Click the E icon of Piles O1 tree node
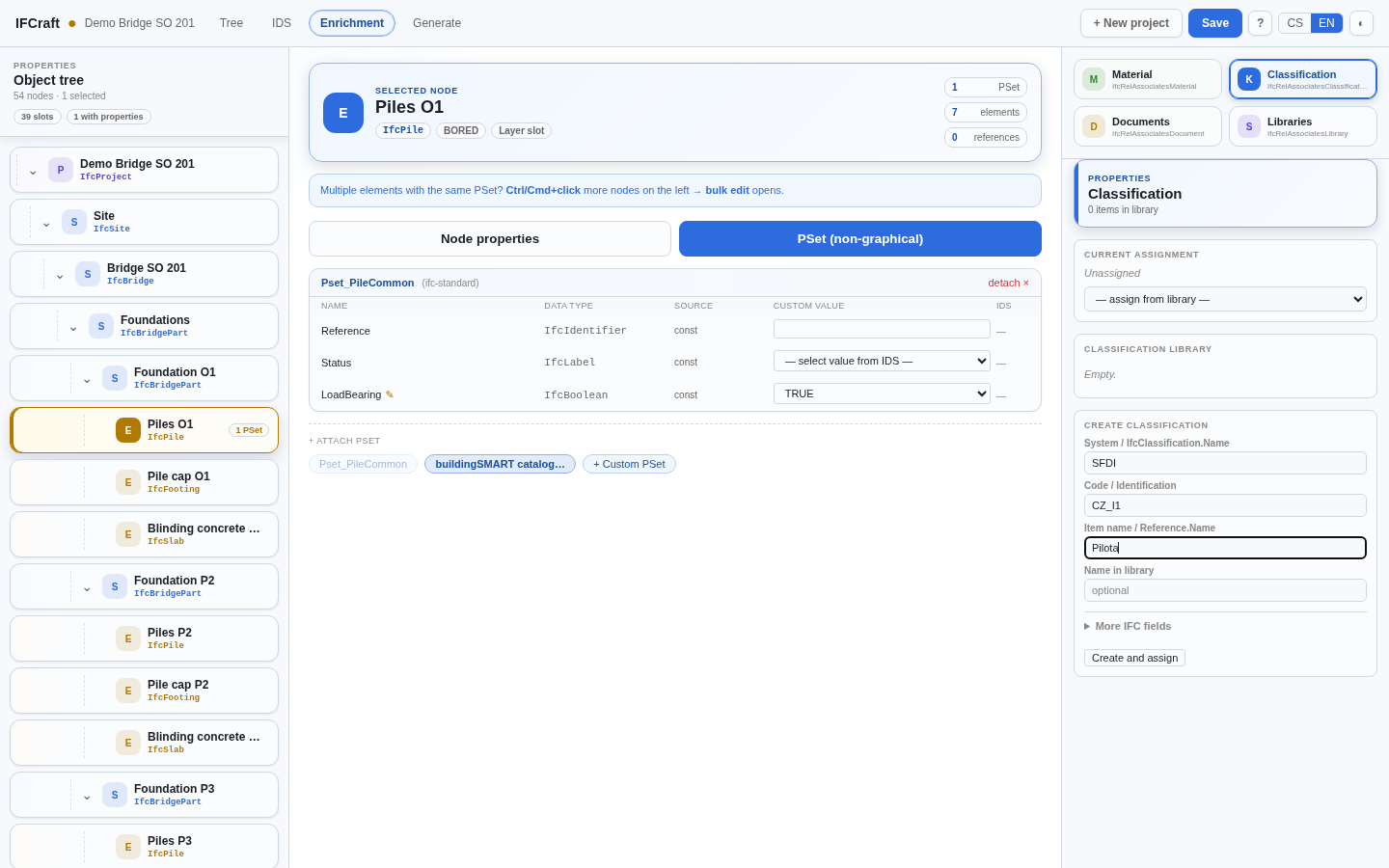 [x=128, y=430]
